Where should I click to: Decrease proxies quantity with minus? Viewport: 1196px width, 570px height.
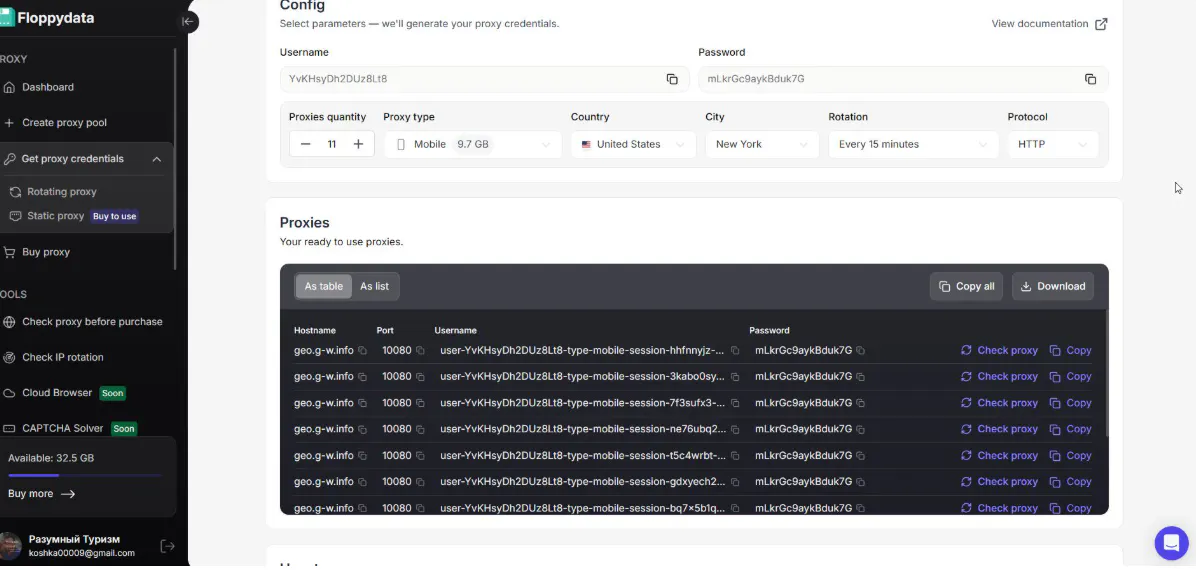pos(306,143)
